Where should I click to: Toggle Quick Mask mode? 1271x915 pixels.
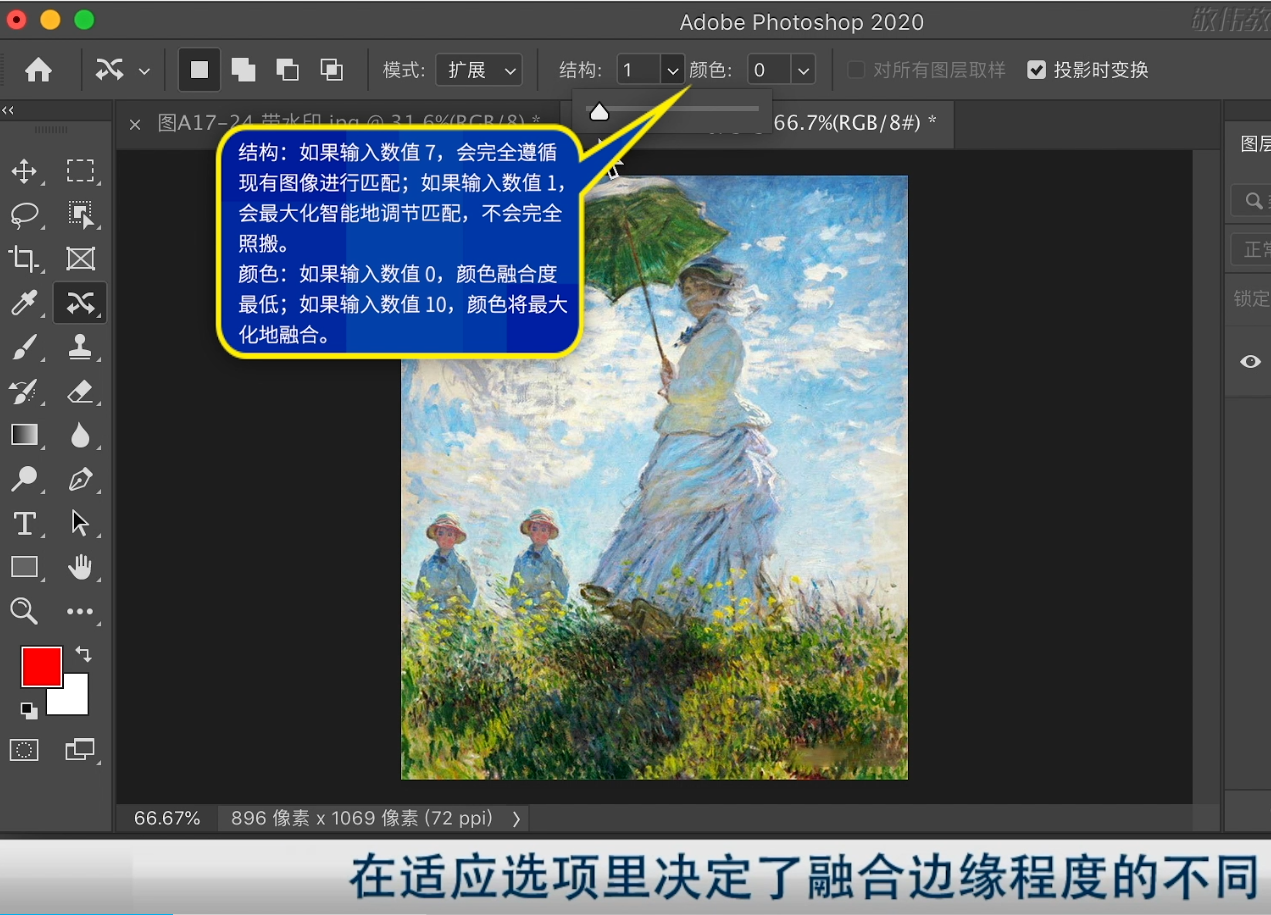coord(24,749)
